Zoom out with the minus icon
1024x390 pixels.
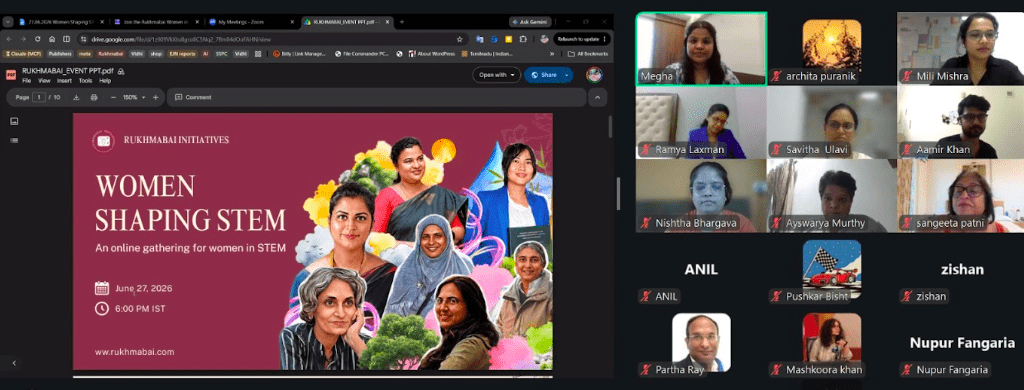pyautogui.click(x=114, y=97)
